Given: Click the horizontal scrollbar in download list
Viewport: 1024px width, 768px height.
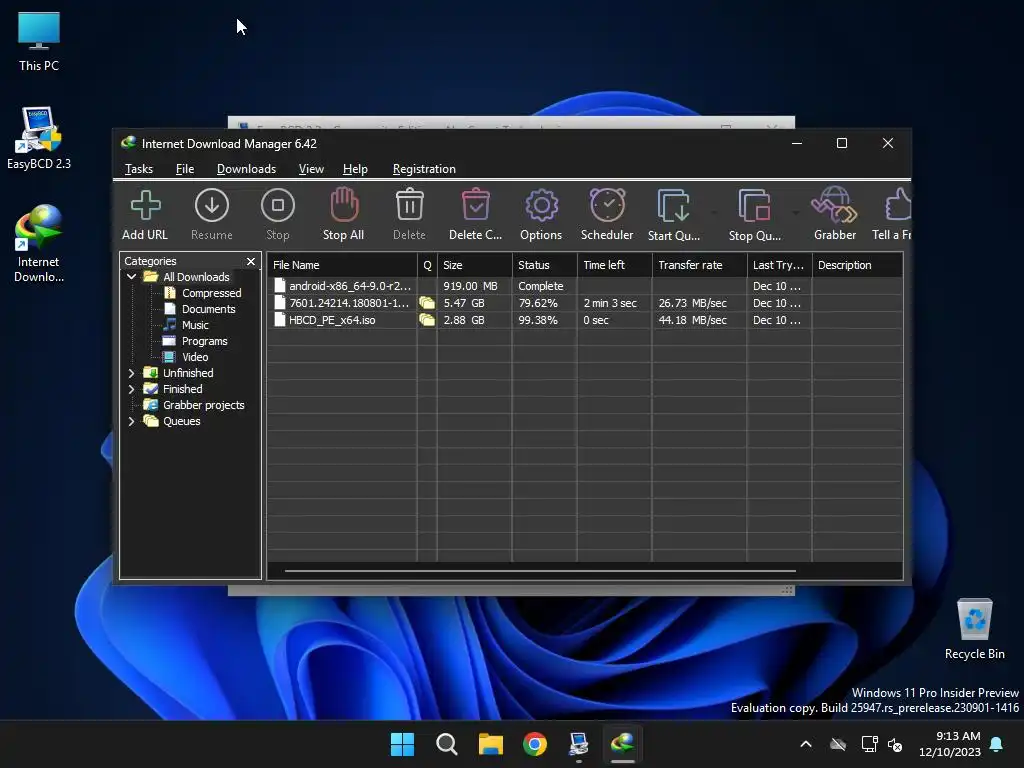Looking at the screenshot, I should click(x=540, y=571).
